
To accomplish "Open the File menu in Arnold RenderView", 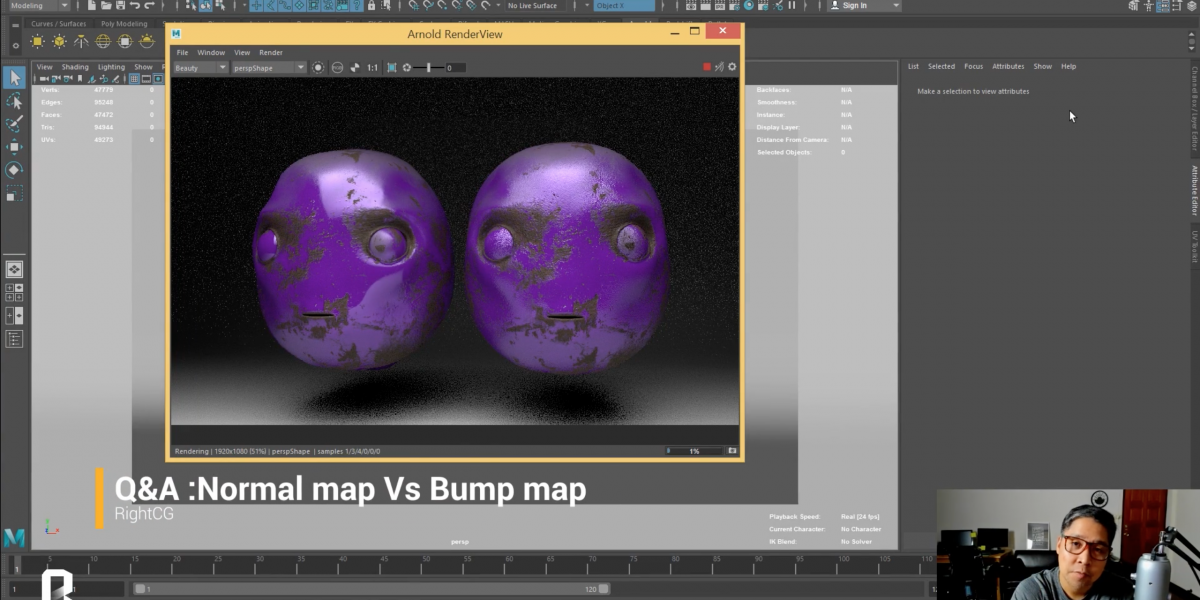I will pyautogui.click(x=182, y=52).
